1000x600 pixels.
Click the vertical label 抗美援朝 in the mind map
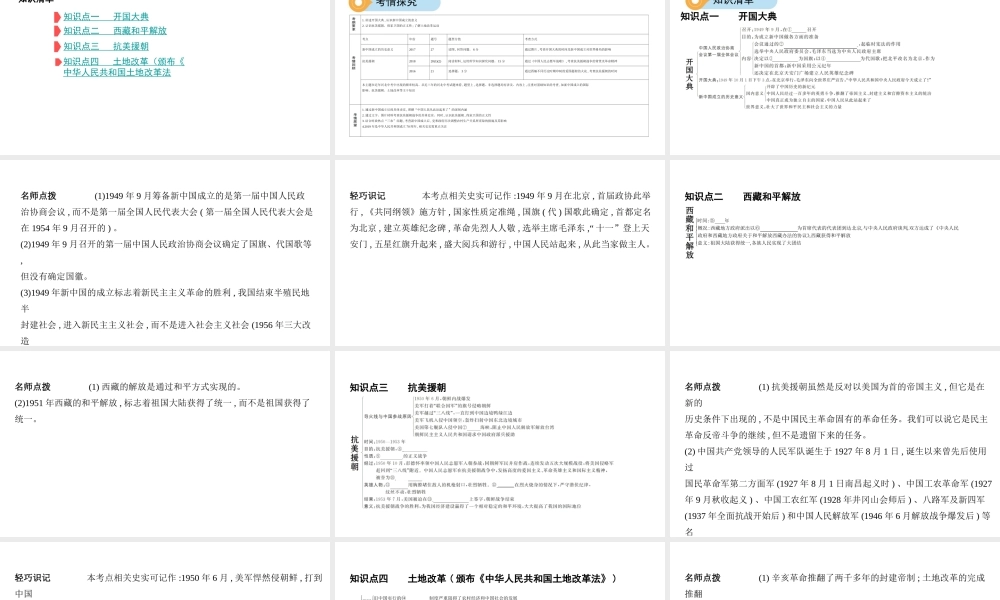click(x=355, y=453)
